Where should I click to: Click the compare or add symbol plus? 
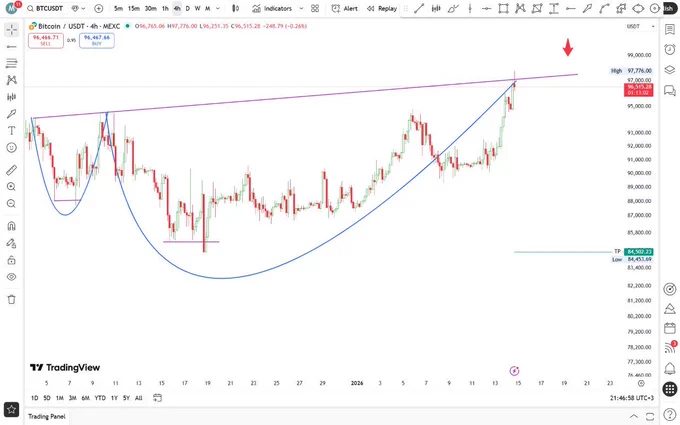tap(98, 8)
